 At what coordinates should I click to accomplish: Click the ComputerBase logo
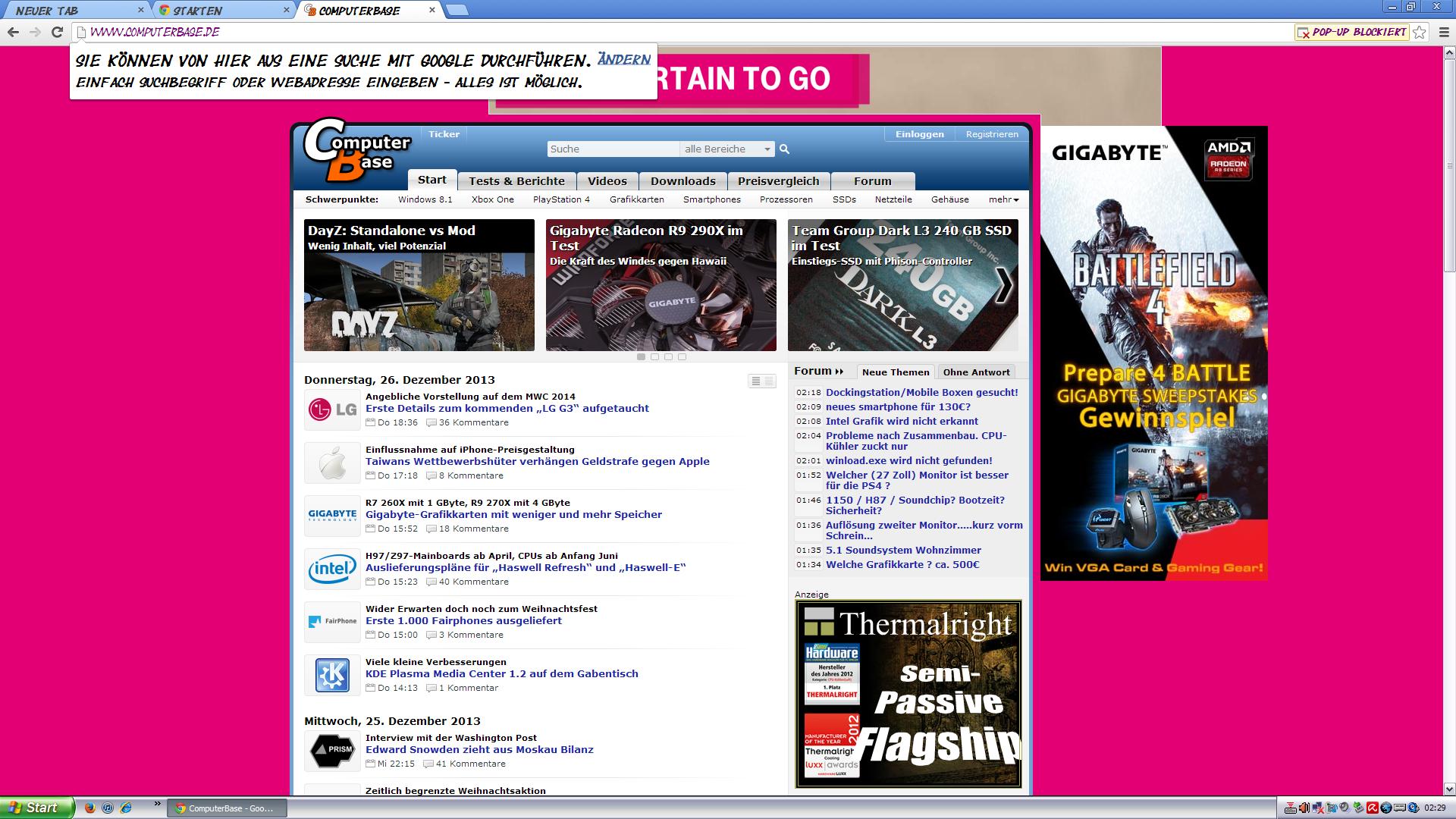(x=356, y=149)
